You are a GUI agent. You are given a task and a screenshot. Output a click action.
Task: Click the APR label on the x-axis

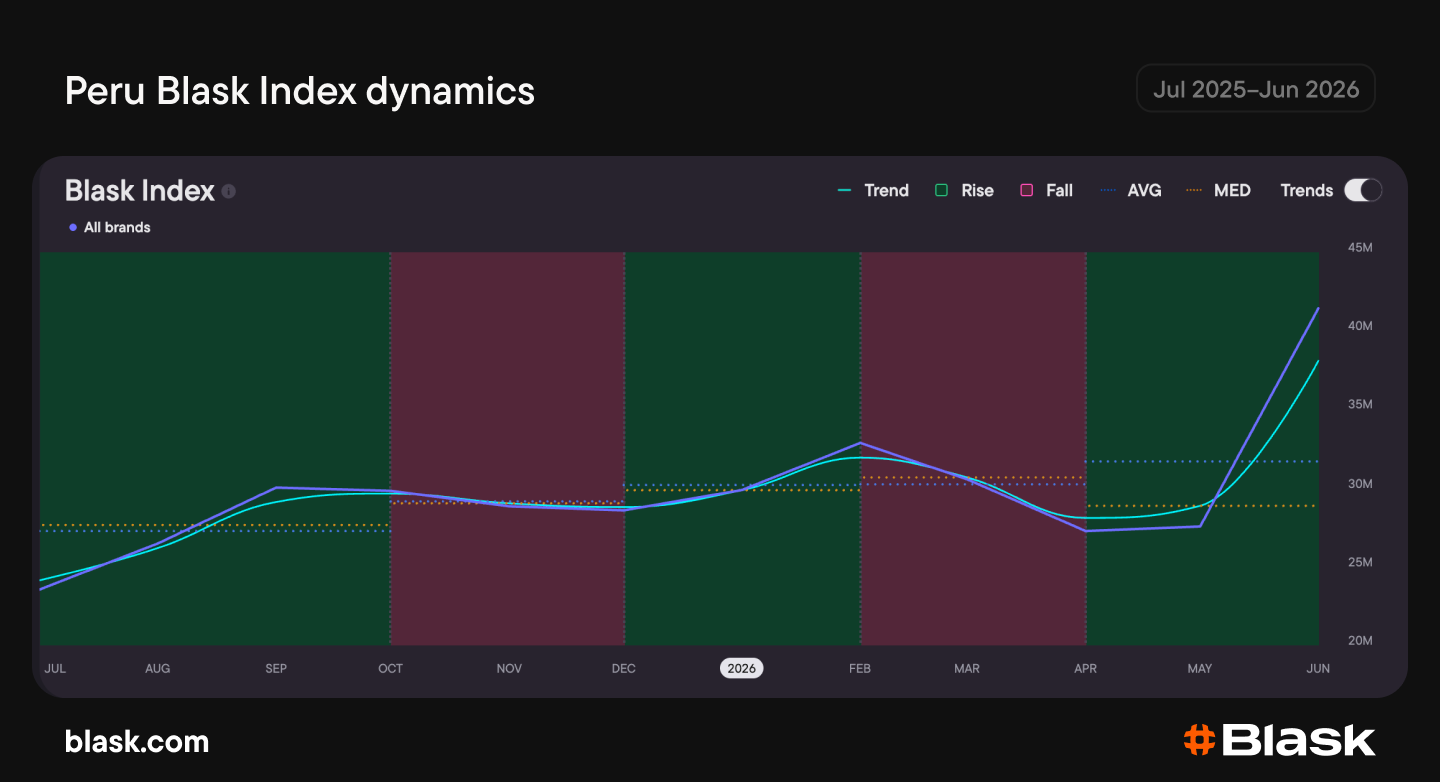[1086, 668]
